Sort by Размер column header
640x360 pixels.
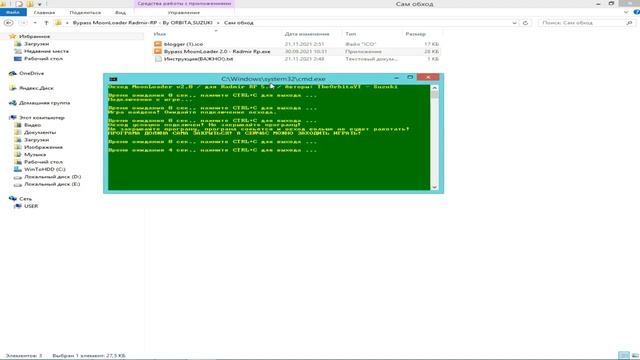[x=416, y=34]
